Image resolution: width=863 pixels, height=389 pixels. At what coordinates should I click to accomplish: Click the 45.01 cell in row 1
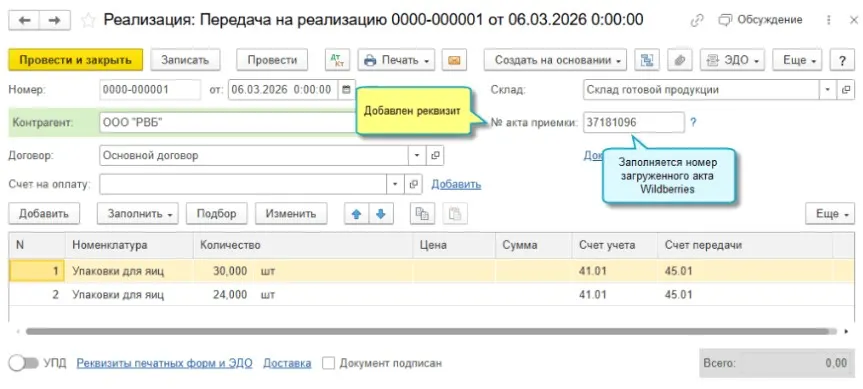coord(745,271)
